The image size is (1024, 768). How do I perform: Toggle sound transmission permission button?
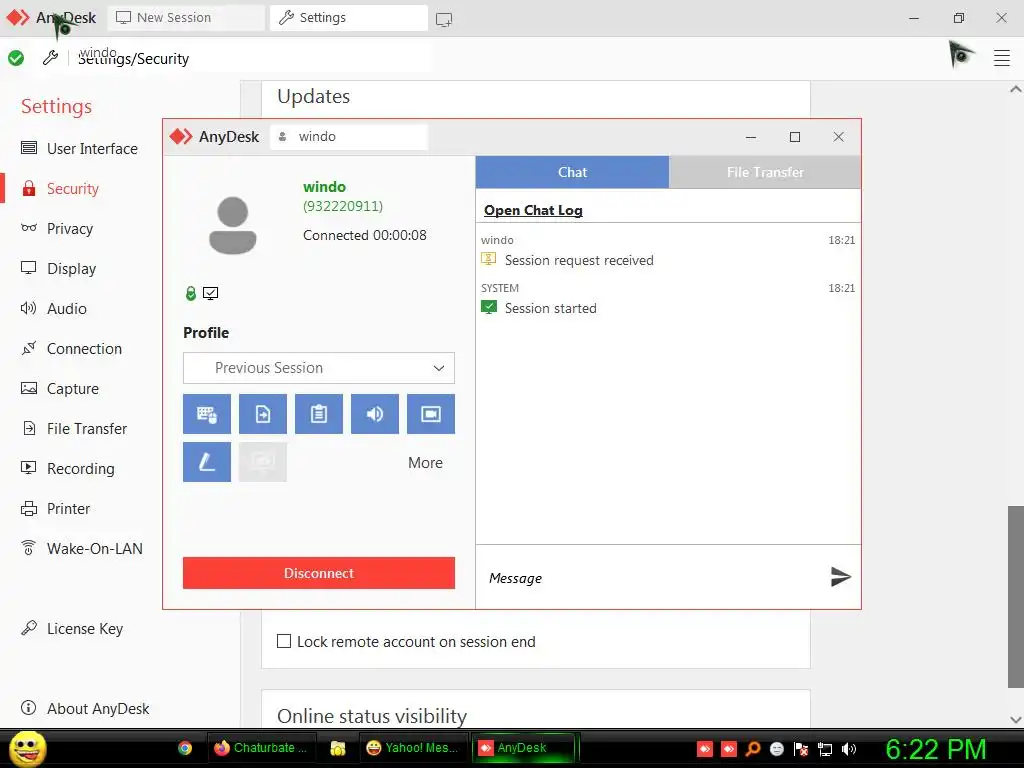[x=375, y=414]
